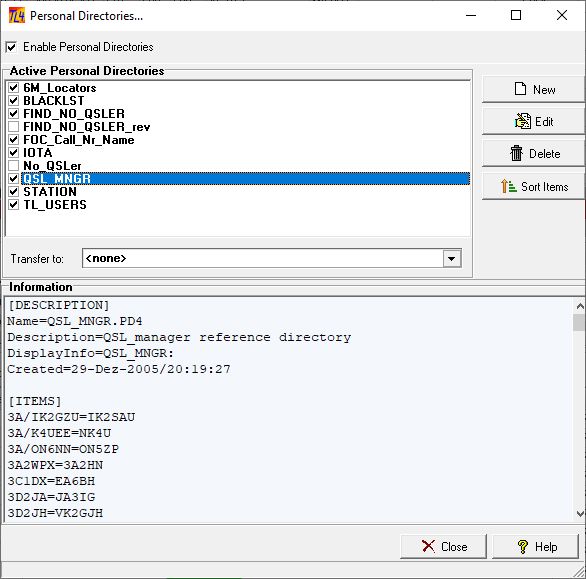The image size is (586, 579).
Task: Click the New button to create a directory
Action: tap(533, 89)
